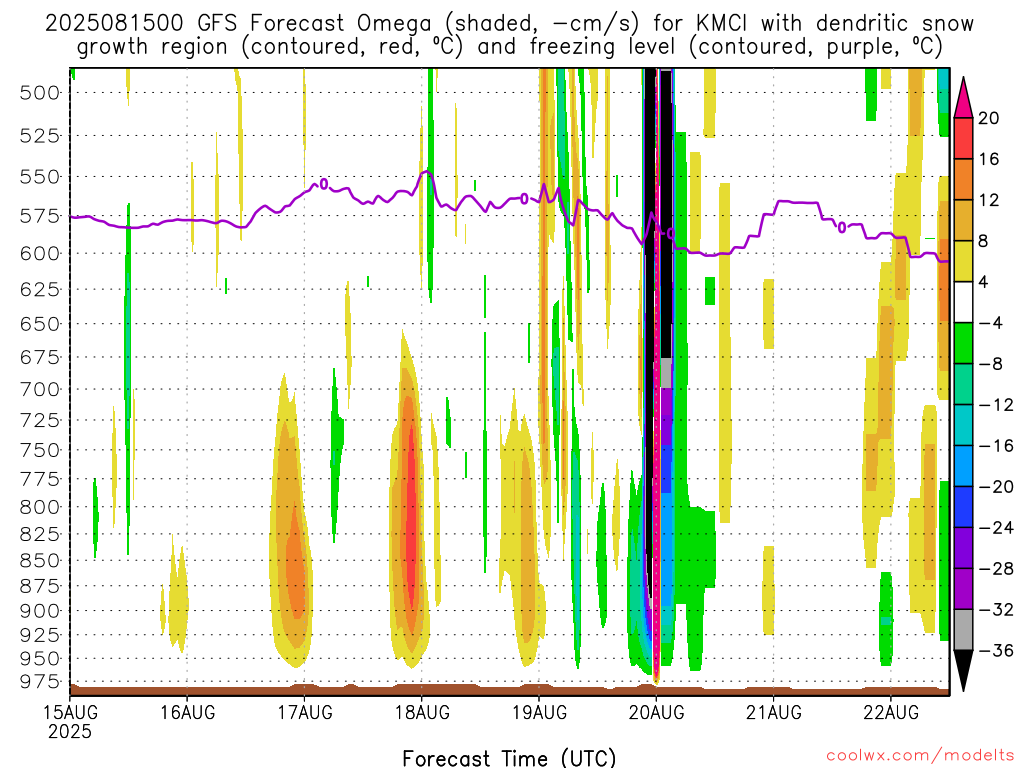Image resolution: width=1024 pixels, height=768 pixels.
Task: Click the colorbar value label 8
Action: click(x=983, y=241)
